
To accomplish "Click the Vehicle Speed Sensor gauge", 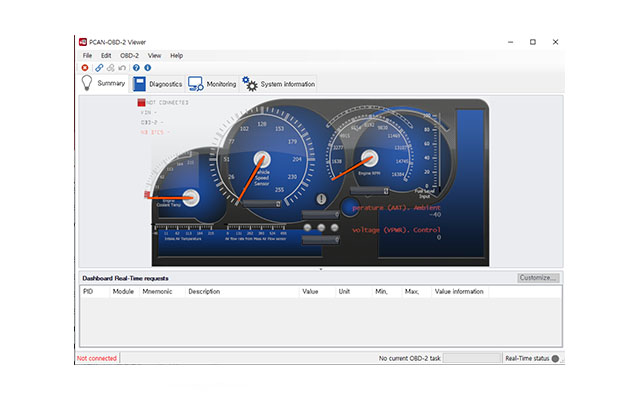I will click(x=263, y=159).
